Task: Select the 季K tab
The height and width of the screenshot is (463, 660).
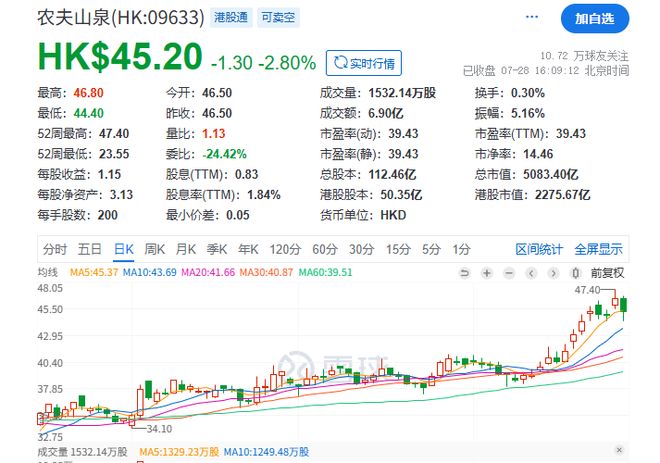Action: (x=217, y=249)
